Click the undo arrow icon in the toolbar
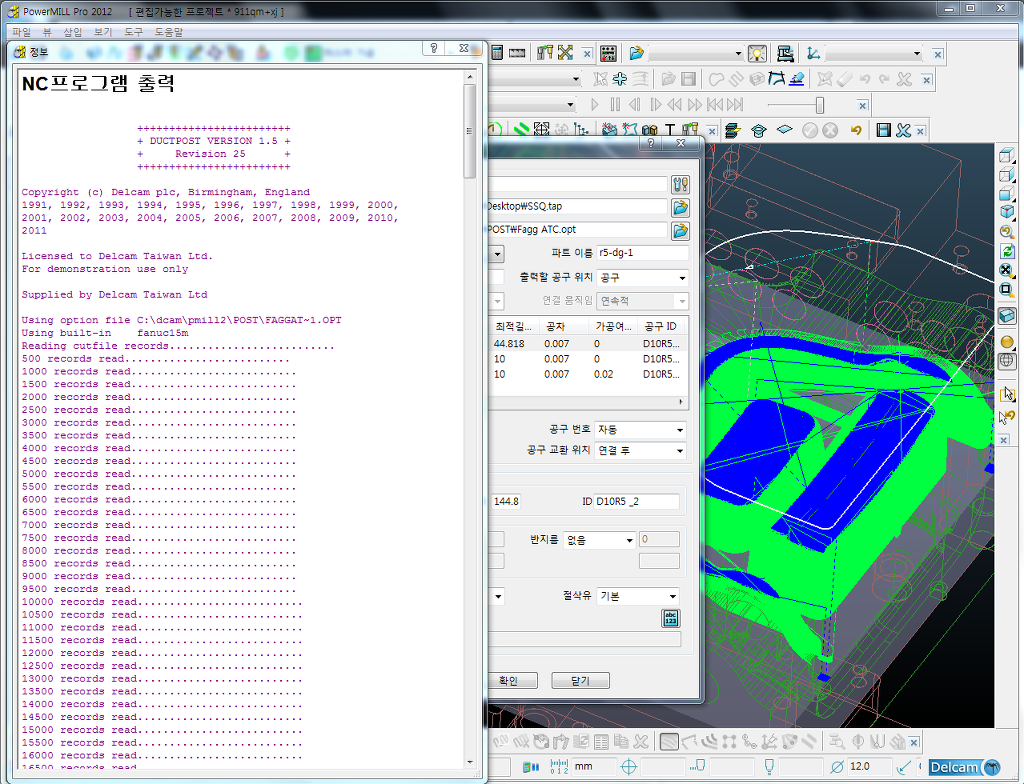The height and width of the screenshot is (784, 1024). tap(855, 130)
